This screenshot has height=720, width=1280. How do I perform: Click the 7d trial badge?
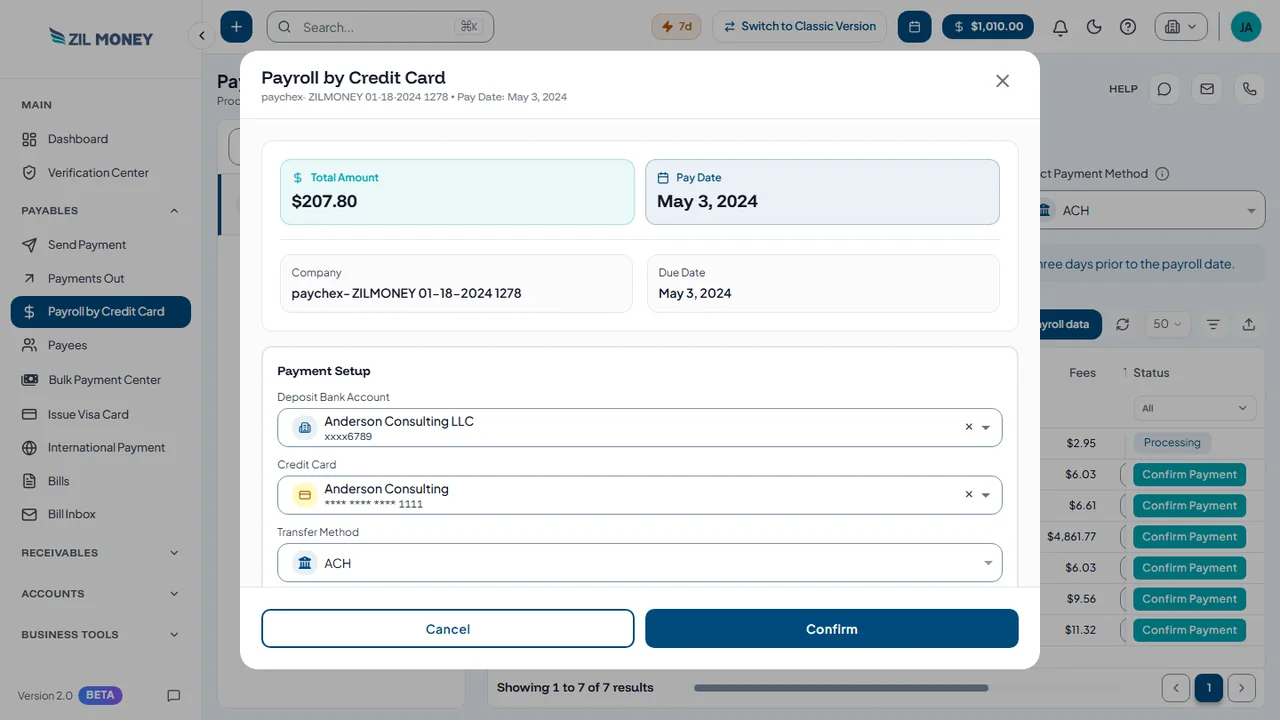point(677,27)
